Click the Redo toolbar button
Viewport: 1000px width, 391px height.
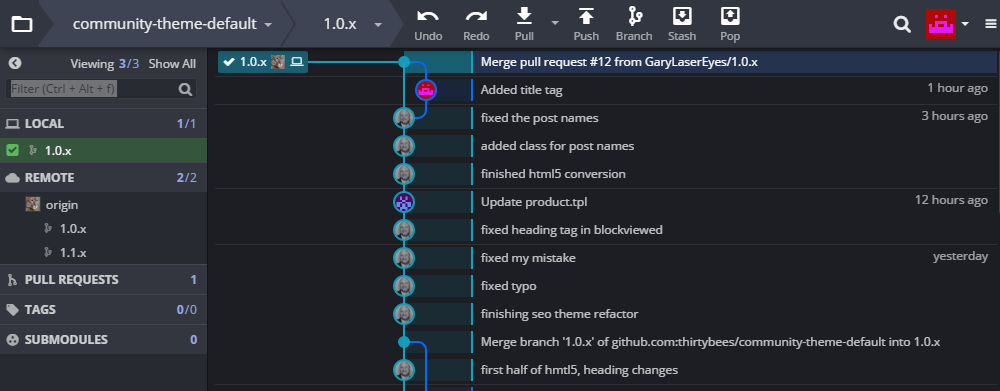[476, 24]
